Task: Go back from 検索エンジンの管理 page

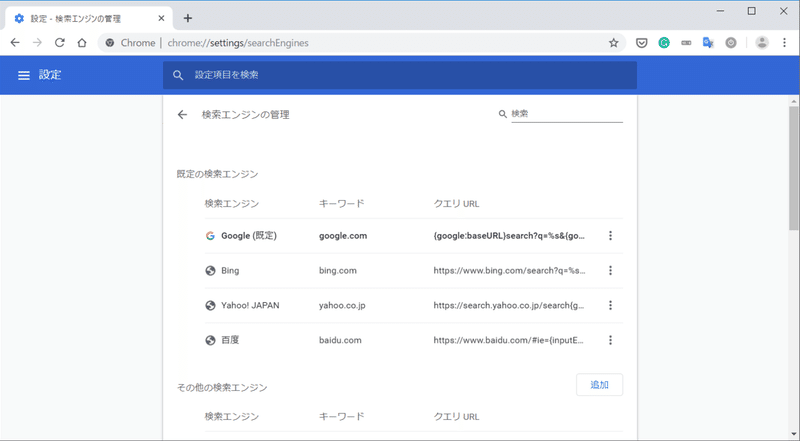Action: coord(182,115)
